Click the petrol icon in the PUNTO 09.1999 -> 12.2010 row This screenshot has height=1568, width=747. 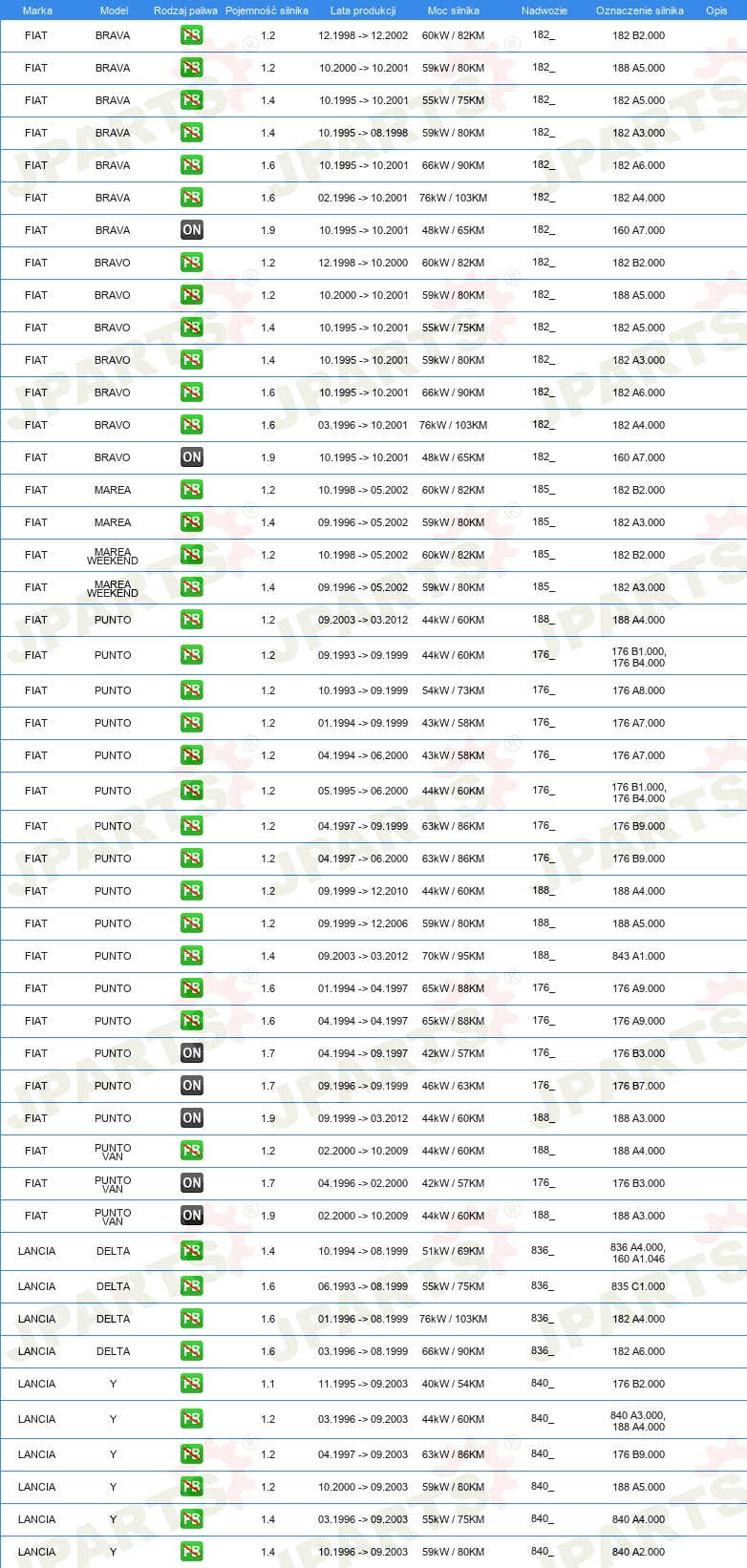(192, 891)
